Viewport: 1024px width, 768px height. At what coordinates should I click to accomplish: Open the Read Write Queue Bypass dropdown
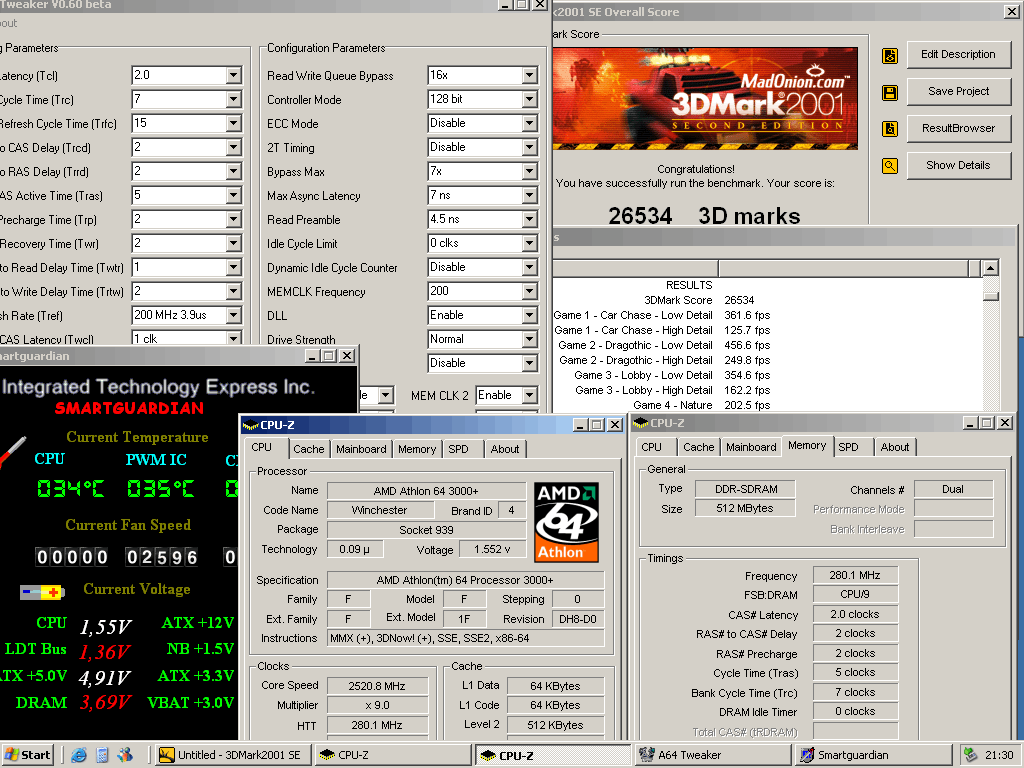coord(530,75)
